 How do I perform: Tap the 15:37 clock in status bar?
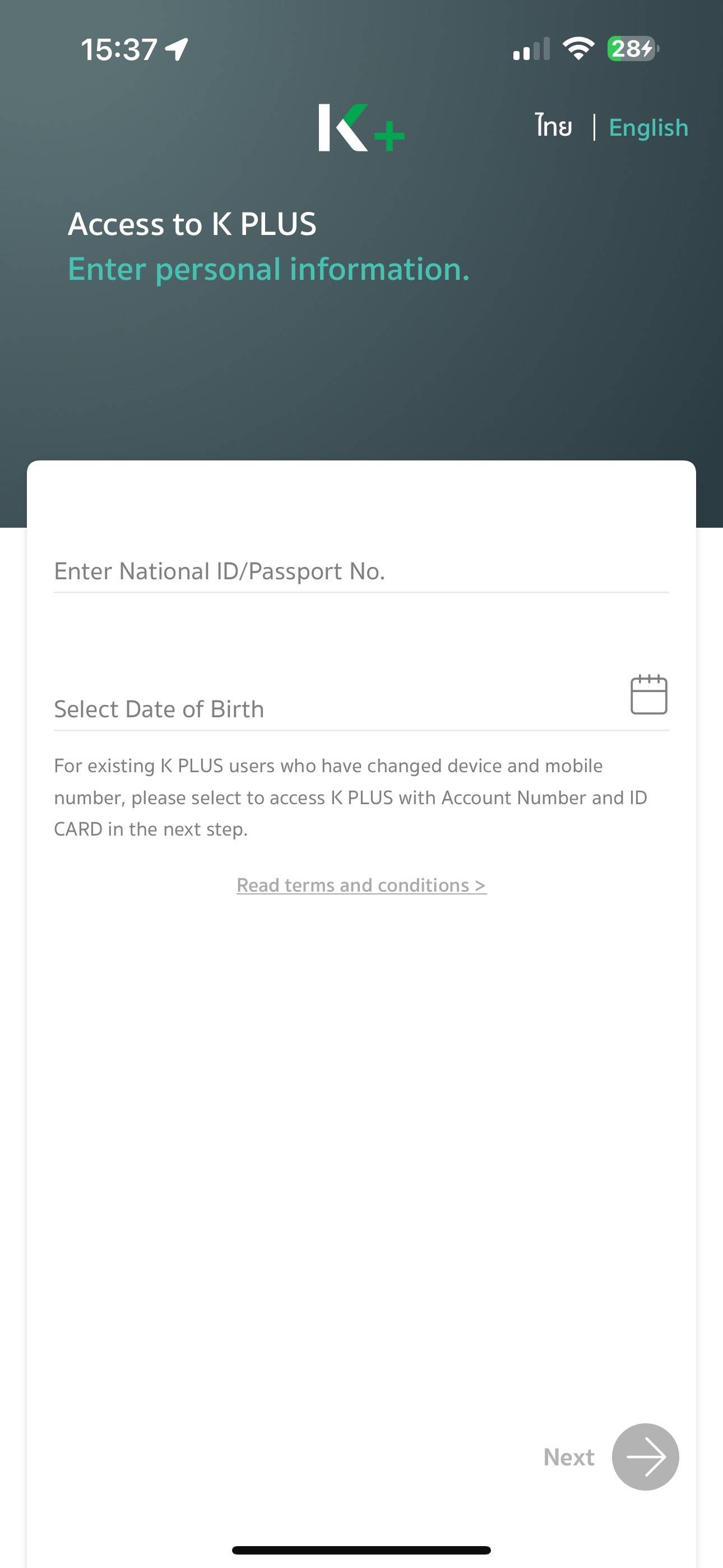coord(119,49)
